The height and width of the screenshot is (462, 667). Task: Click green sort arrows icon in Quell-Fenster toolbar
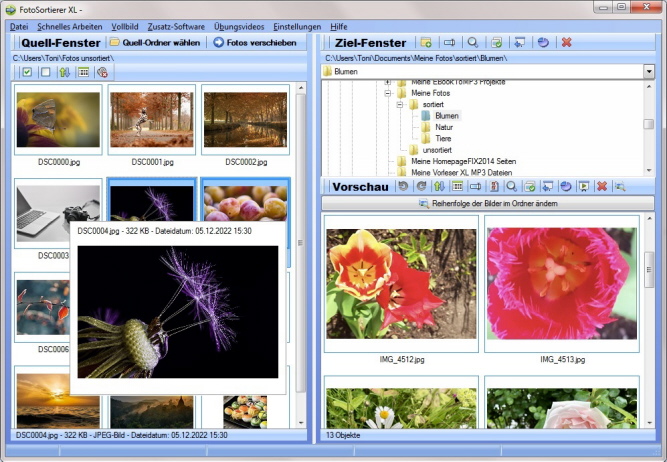coord(64,72)
